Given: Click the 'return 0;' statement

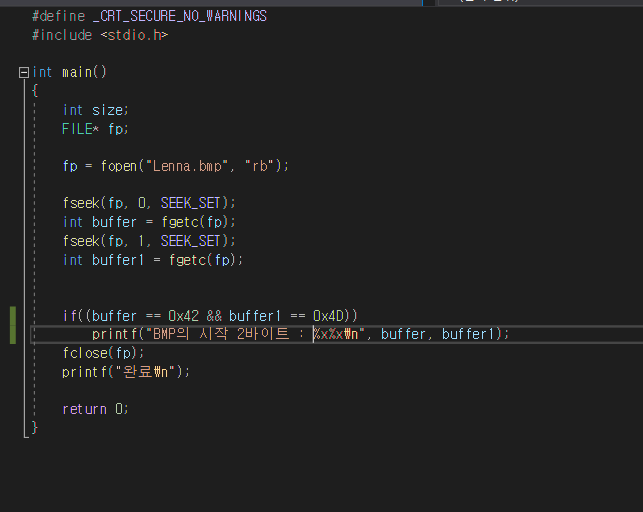Looking at the screenshot, I should click(x=96, y=409).
